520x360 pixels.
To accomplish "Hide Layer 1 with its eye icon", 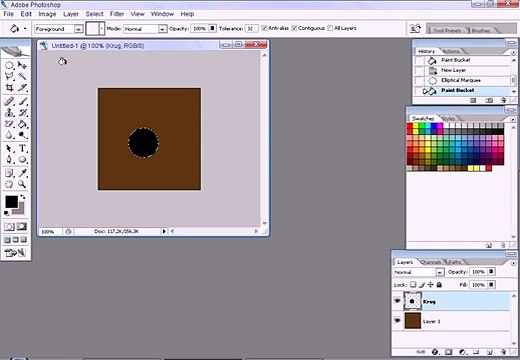I will 397,321.
